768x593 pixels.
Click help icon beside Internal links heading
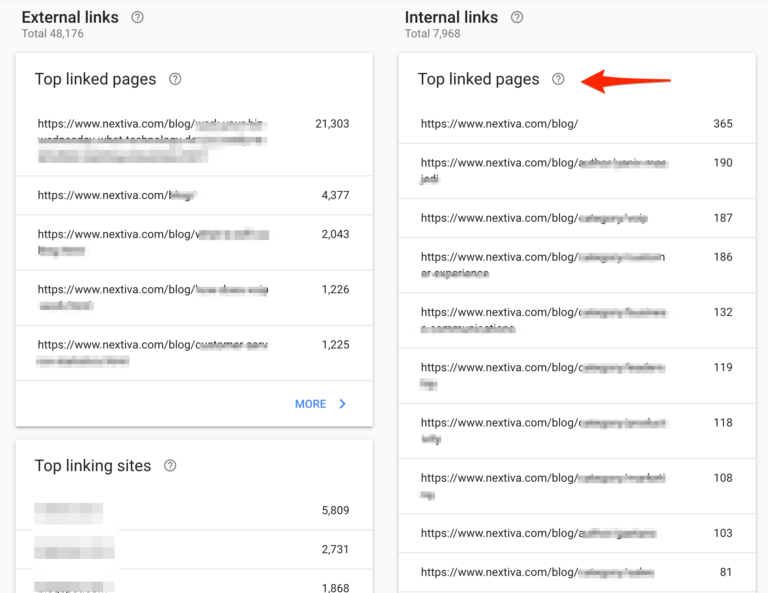point(517,17)
